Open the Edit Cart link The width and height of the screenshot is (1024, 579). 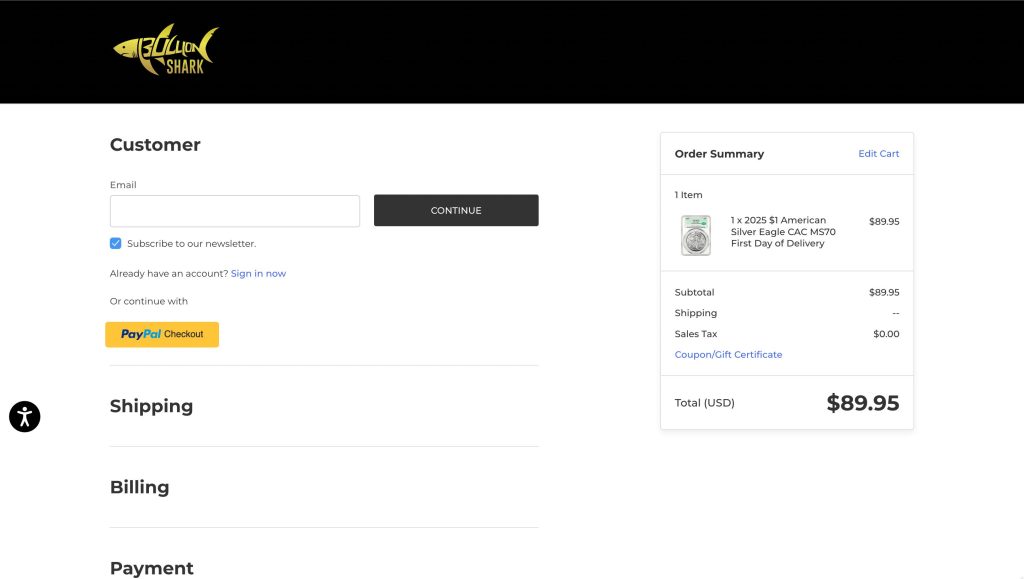[x=878, y=154]
